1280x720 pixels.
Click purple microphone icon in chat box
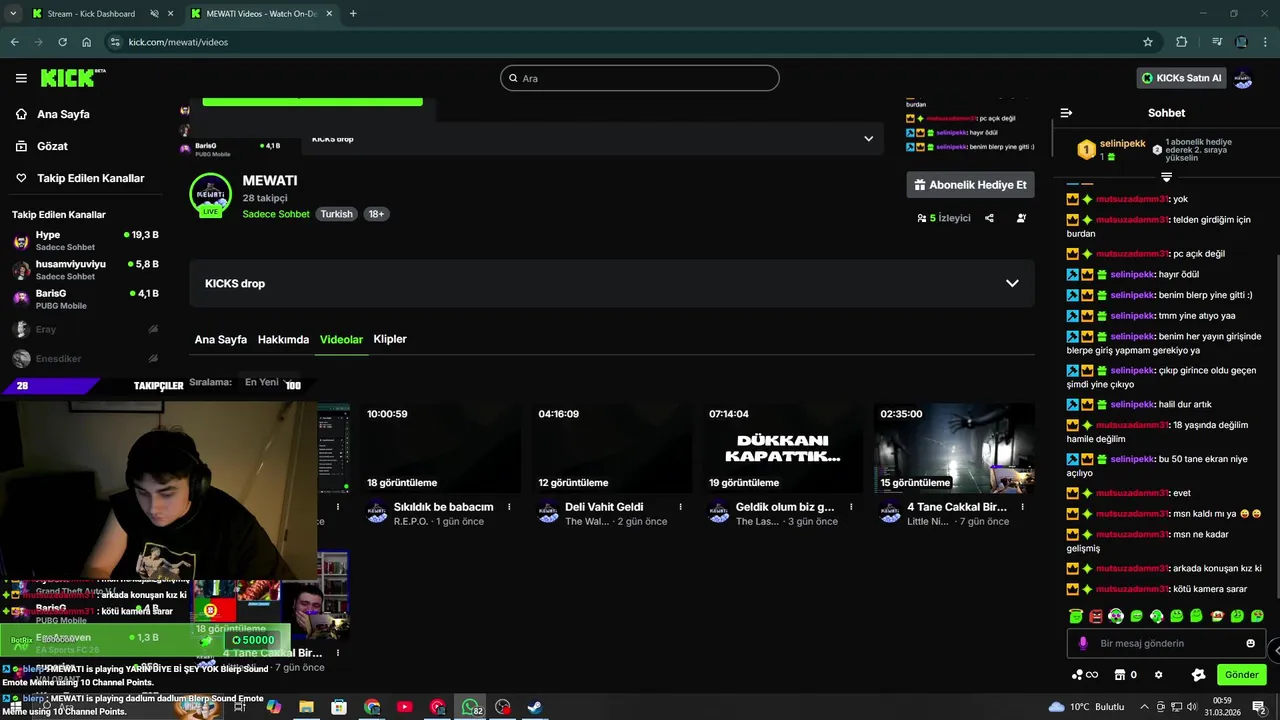click(1083, 643)
